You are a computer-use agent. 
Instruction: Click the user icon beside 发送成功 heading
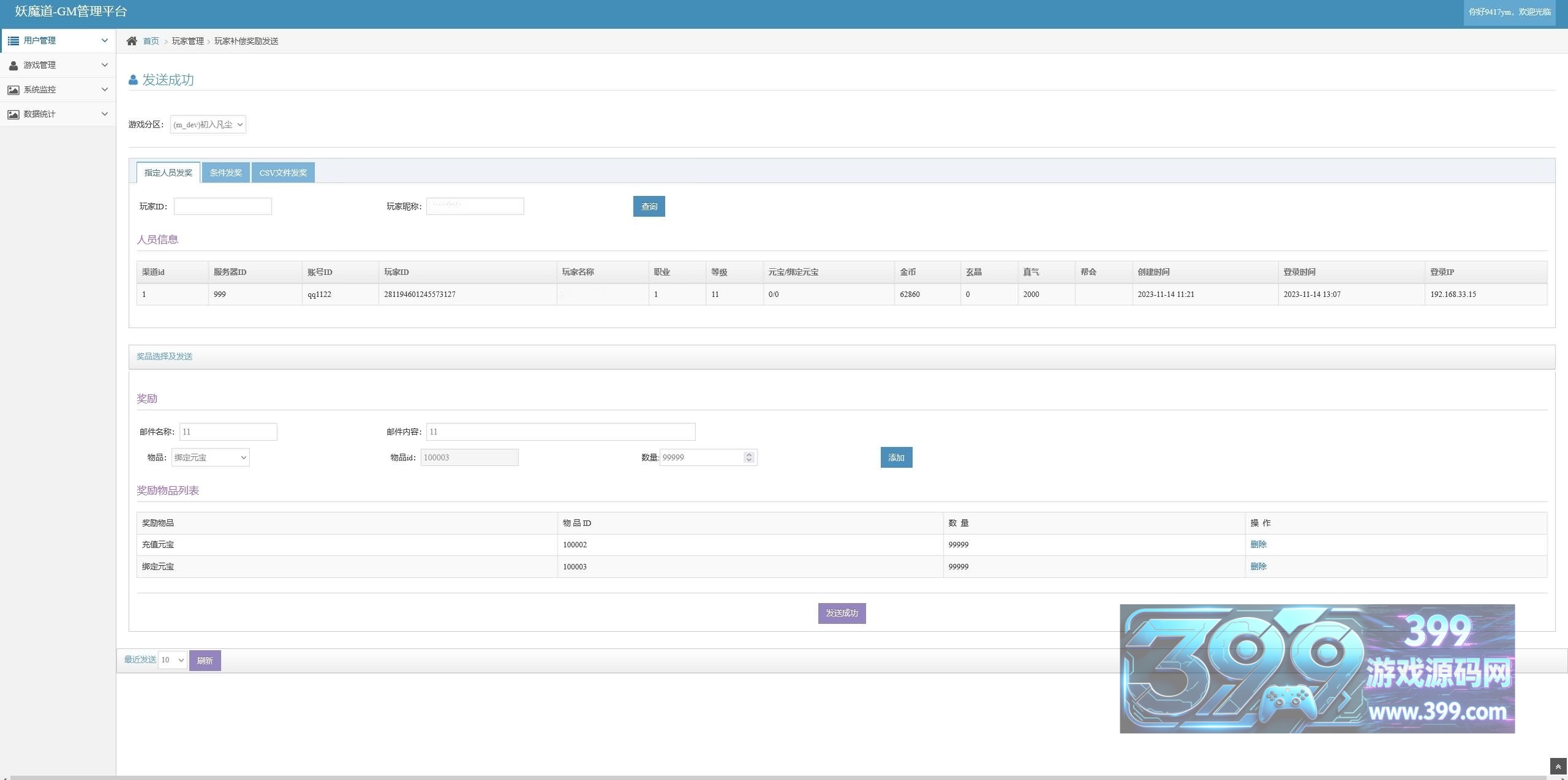click(x=133, y=80)
